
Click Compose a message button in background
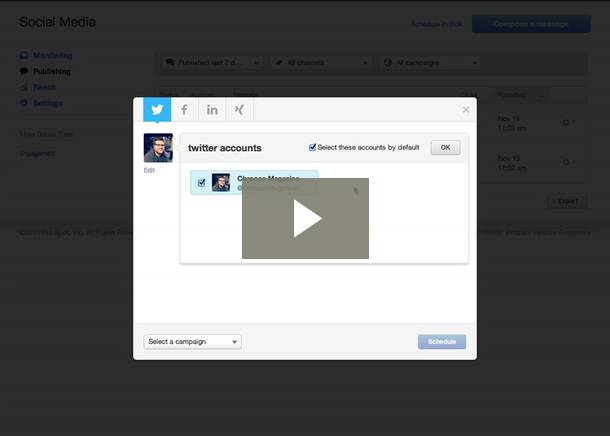531,24
